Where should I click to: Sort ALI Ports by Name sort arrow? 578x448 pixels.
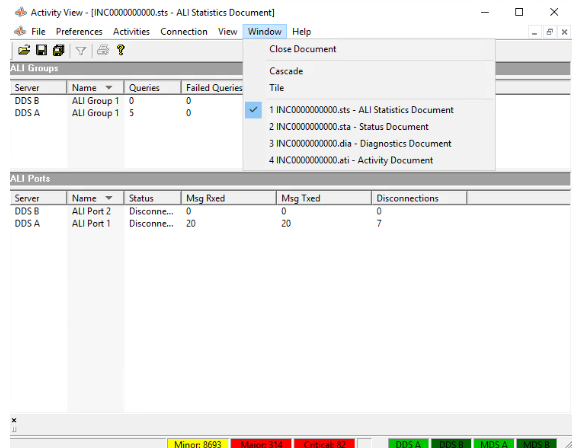tap(108, 198)
